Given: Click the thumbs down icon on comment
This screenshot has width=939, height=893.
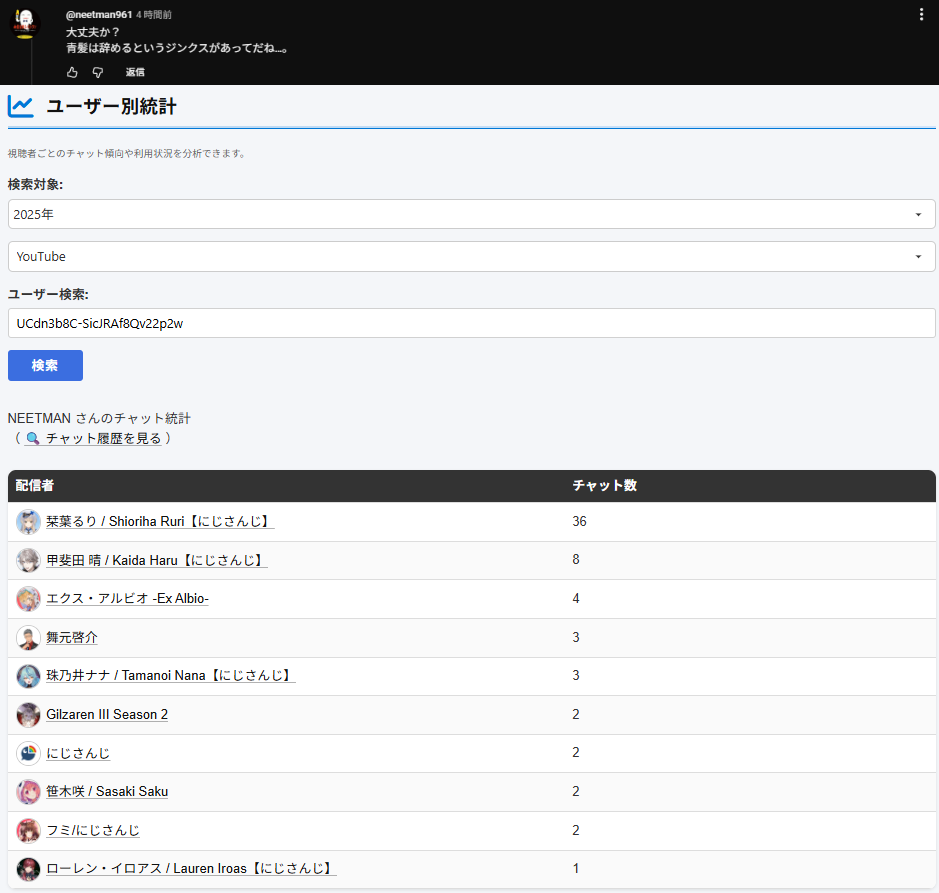Looking at the screenshot, I should coord(98,72).
